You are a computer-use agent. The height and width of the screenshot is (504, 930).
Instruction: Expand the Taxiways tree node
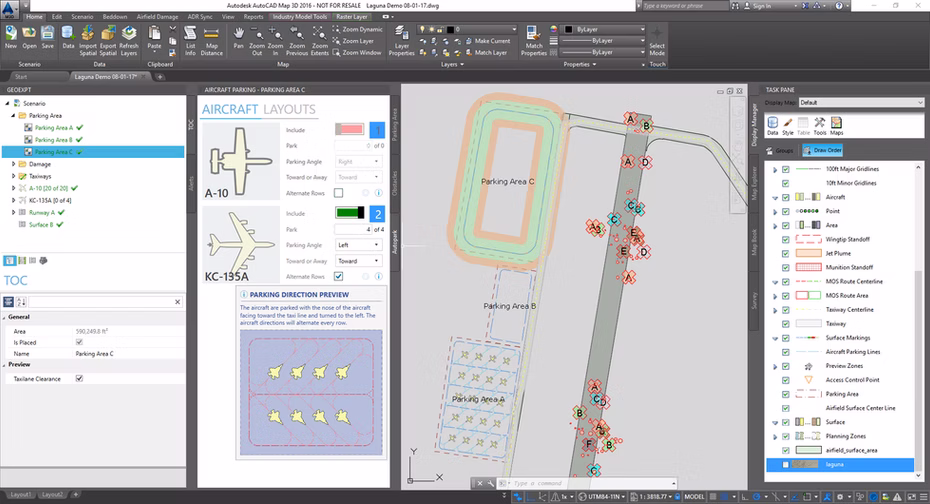[x=13, y=176]
